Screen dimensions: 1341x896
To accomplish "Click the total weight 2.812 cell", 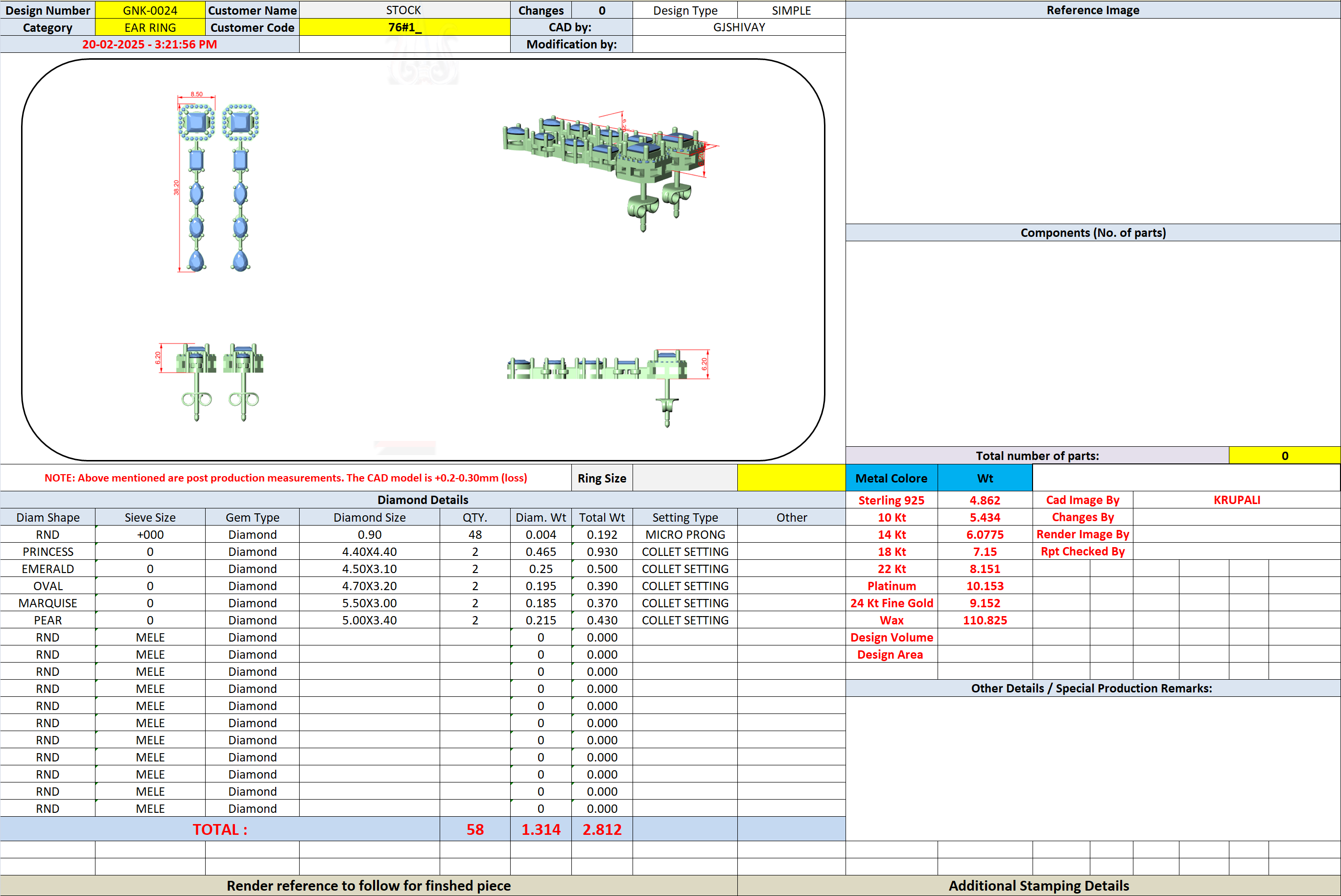I will 602,829.
